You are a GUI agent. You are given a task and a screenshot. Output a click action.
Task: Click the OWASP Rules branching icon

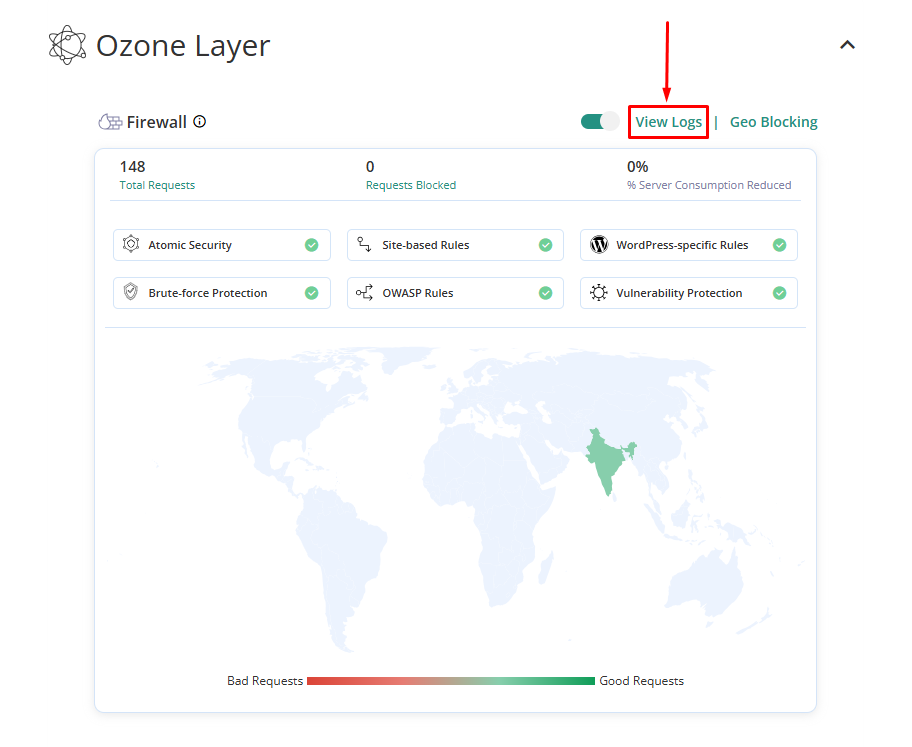pos(364,292)
